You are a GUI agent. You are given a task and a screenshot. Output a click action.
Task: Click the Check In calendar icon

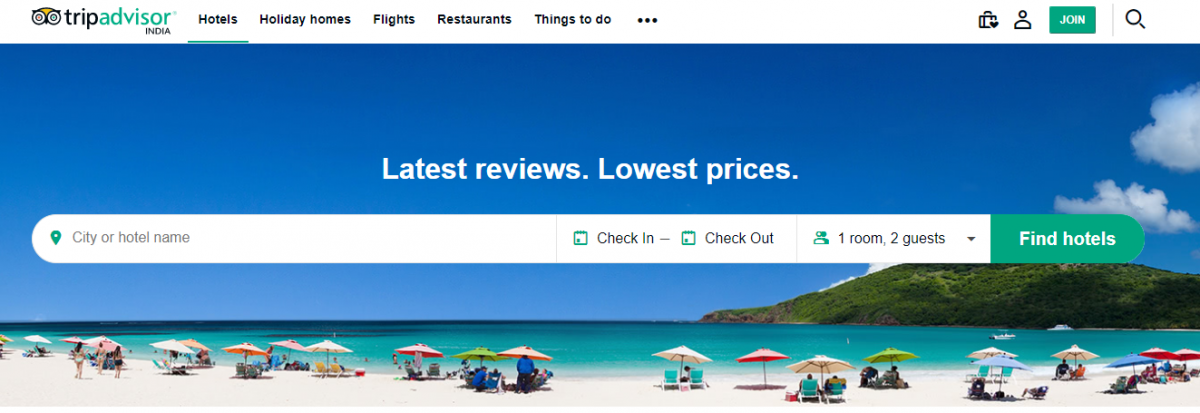[580, 238]
